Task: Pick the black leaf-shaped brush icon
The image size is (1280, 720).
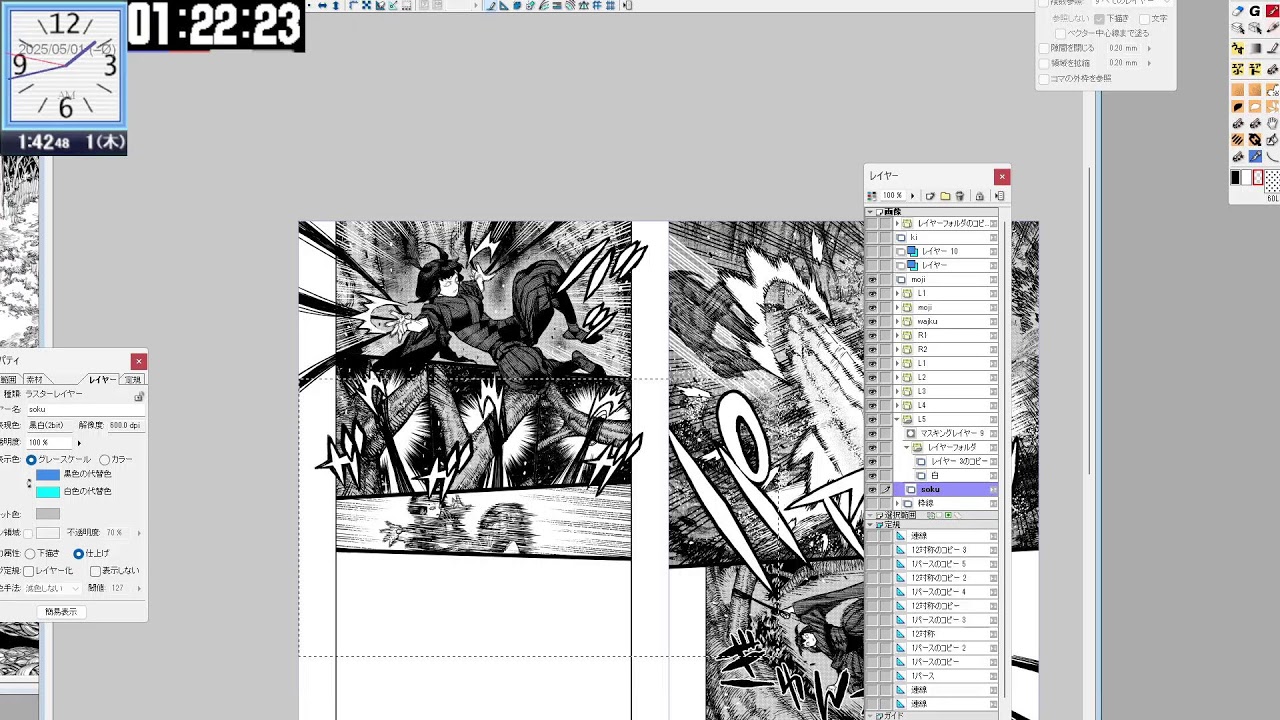Action: point(1238,106)
